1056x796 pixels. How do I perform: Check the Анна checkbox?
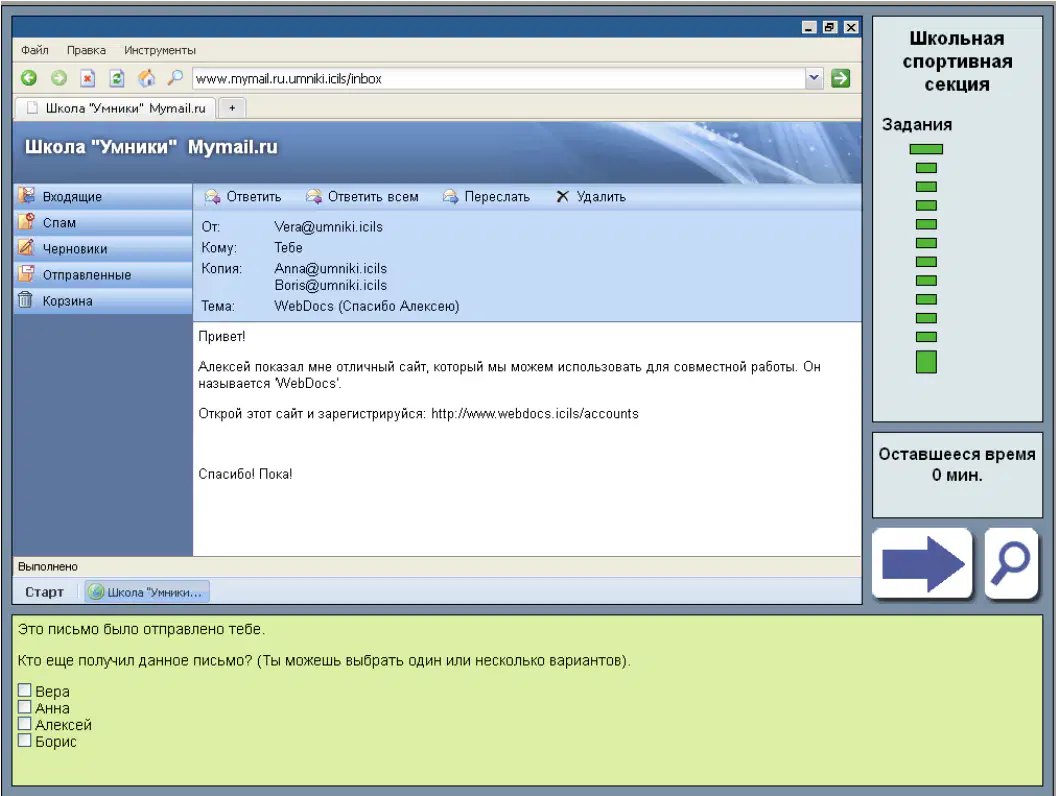coord(24,707)
